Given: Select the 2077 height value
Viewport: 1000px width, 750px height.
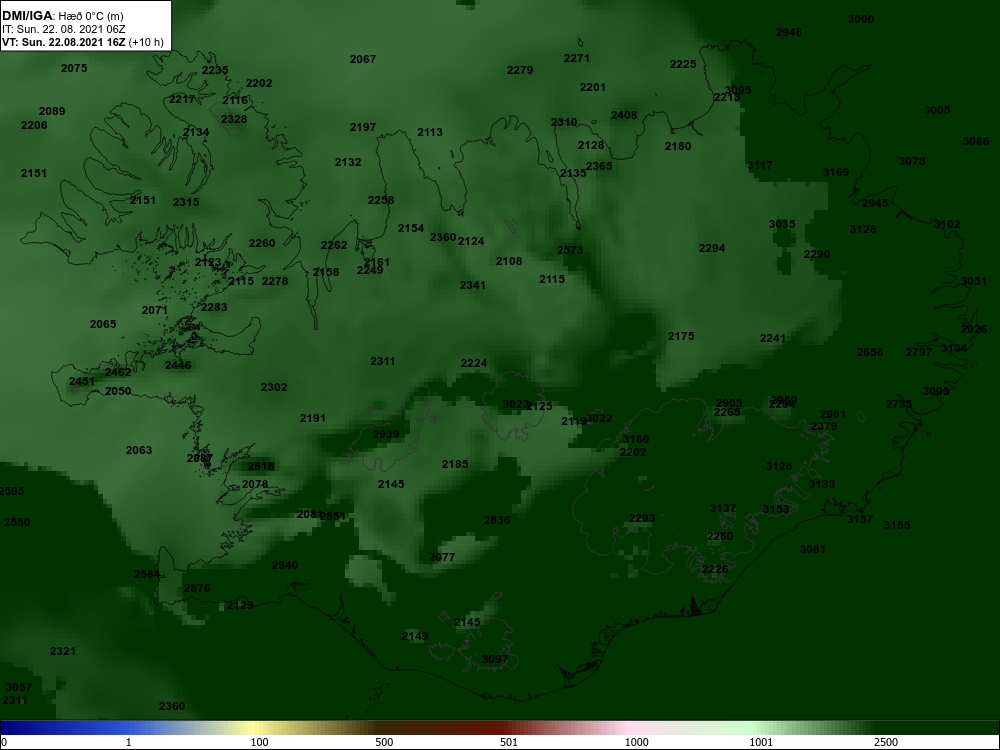Looking at the screenshot, I should pyautogui.click(x=442, y=557).
